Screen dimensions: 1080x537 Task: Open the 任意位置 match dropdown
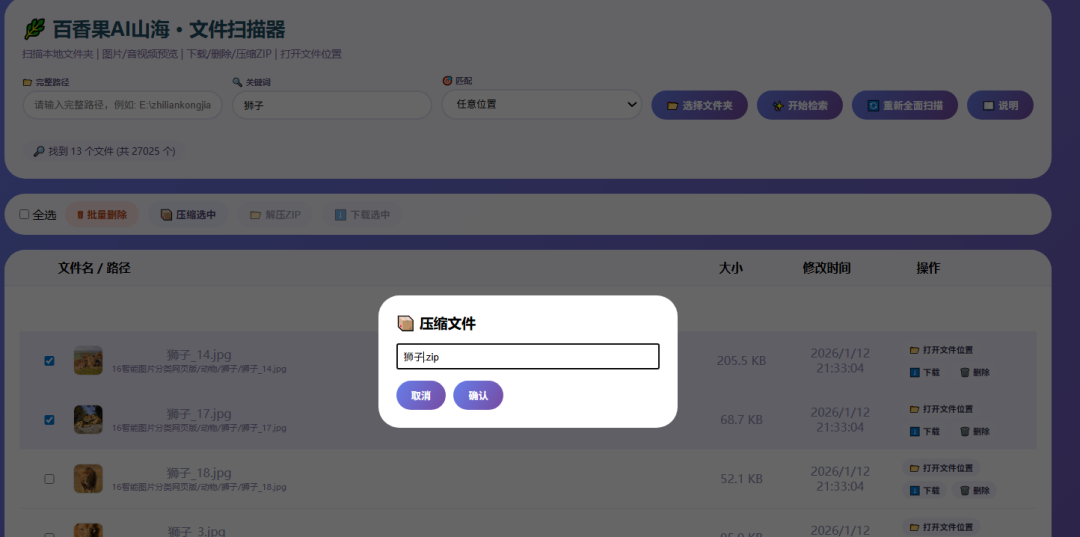(x=541, y=105)
